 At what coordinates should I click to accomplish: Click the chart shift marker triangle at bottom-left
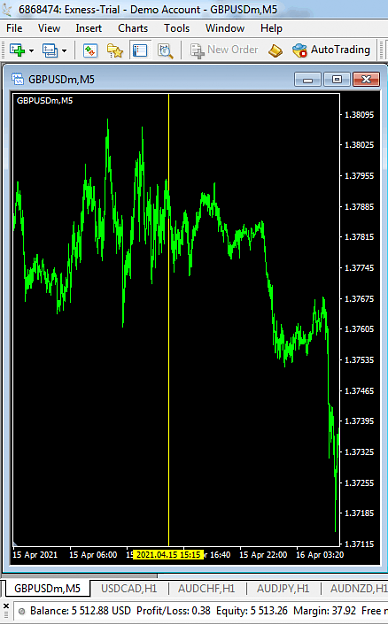[x=15, y=544]
